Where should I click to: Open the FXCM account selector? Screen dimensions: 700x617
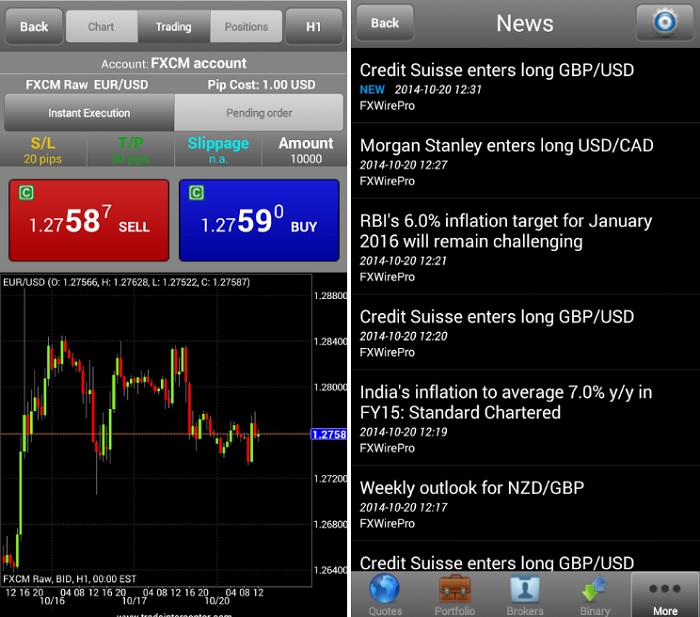coord(174,63)
